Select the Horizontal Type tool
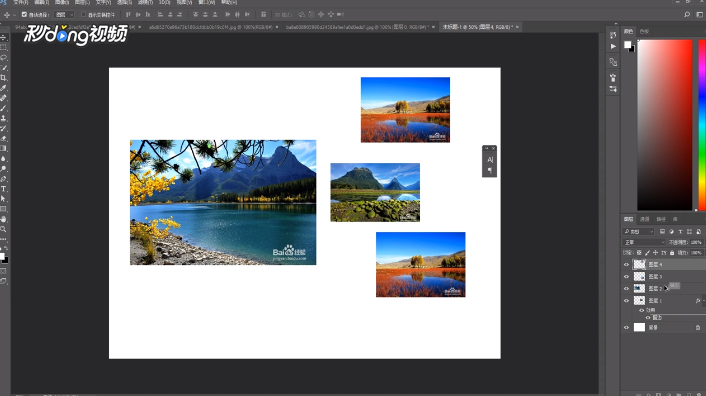Viewport: 706px width, 396px height. click(x=4, y=189)
